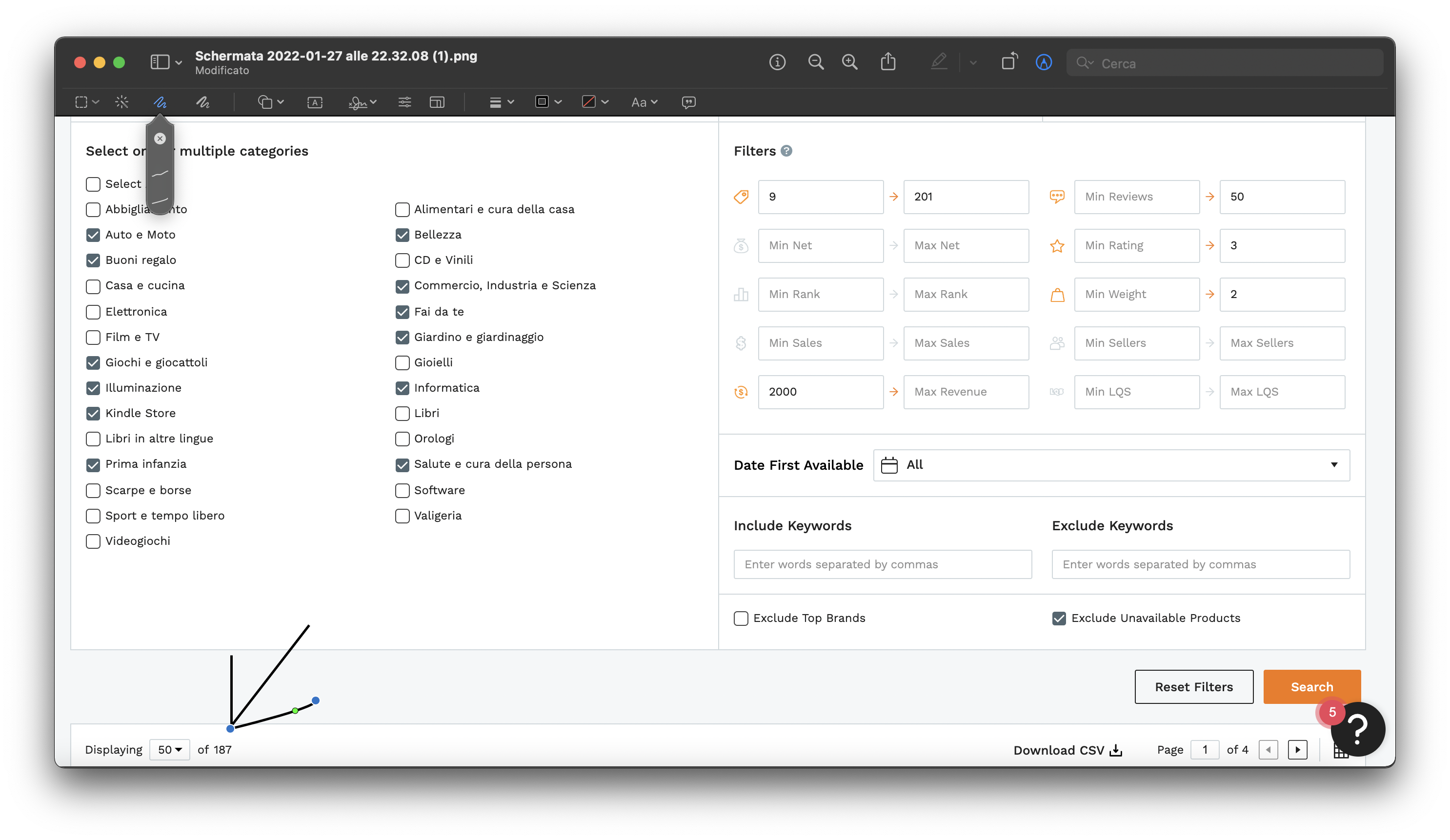Screen dimensions: 1450x840
Task: Uncheck the Auto e Moto category
Action: (x=93, y=235)
